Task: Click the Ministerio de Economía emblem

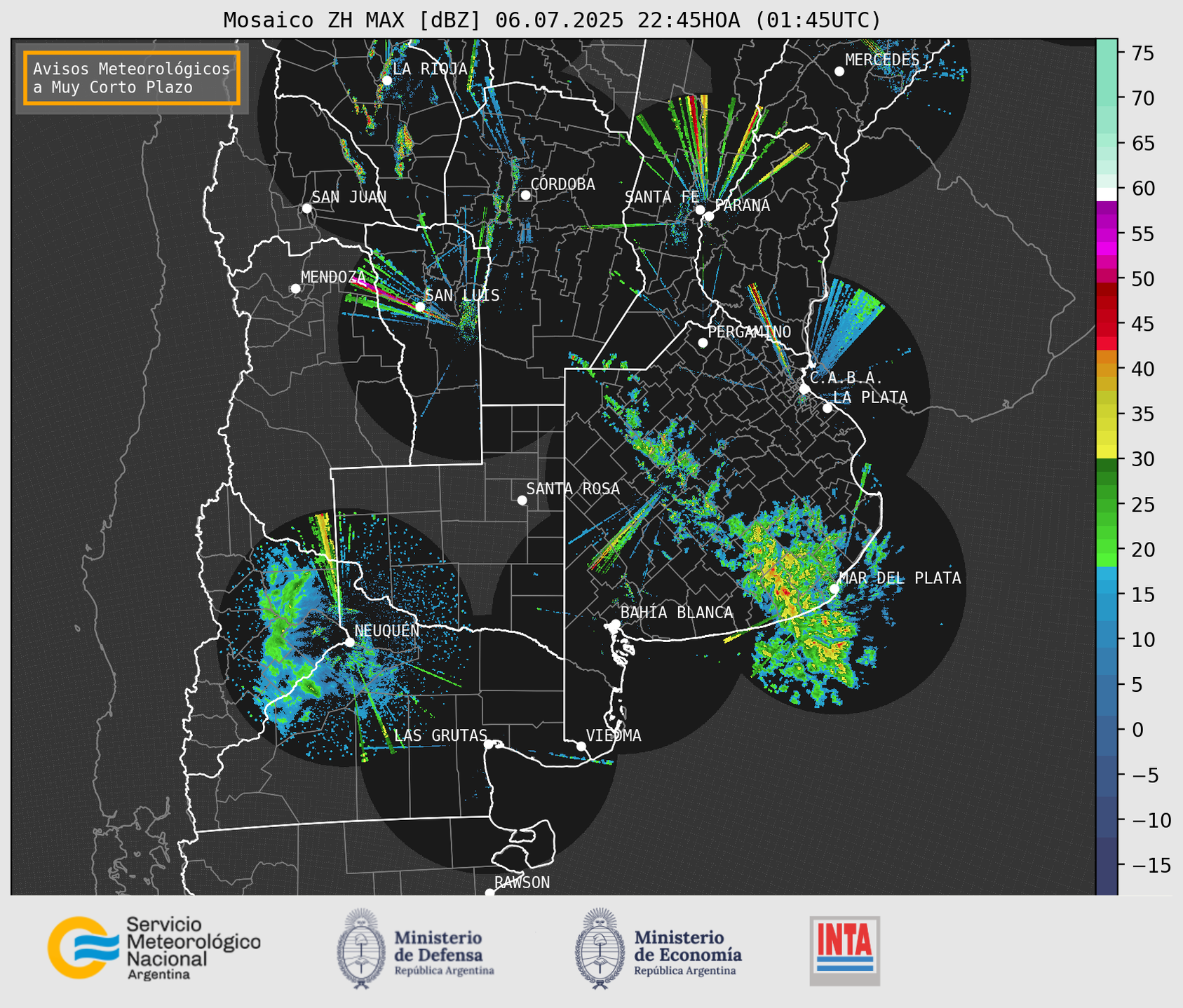Action: [600, 948]
